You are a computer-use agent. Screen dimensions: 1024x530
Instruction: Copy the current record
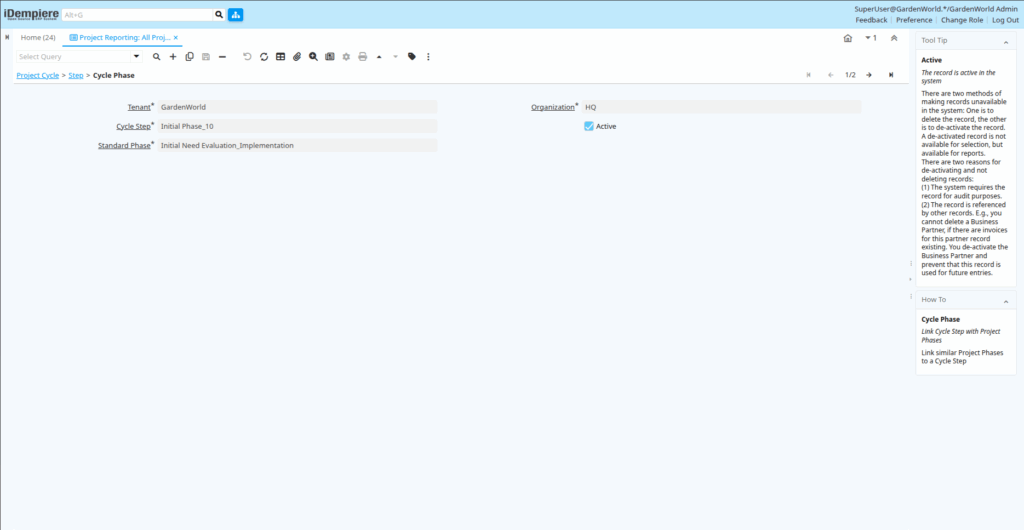[x=189, y=57]
